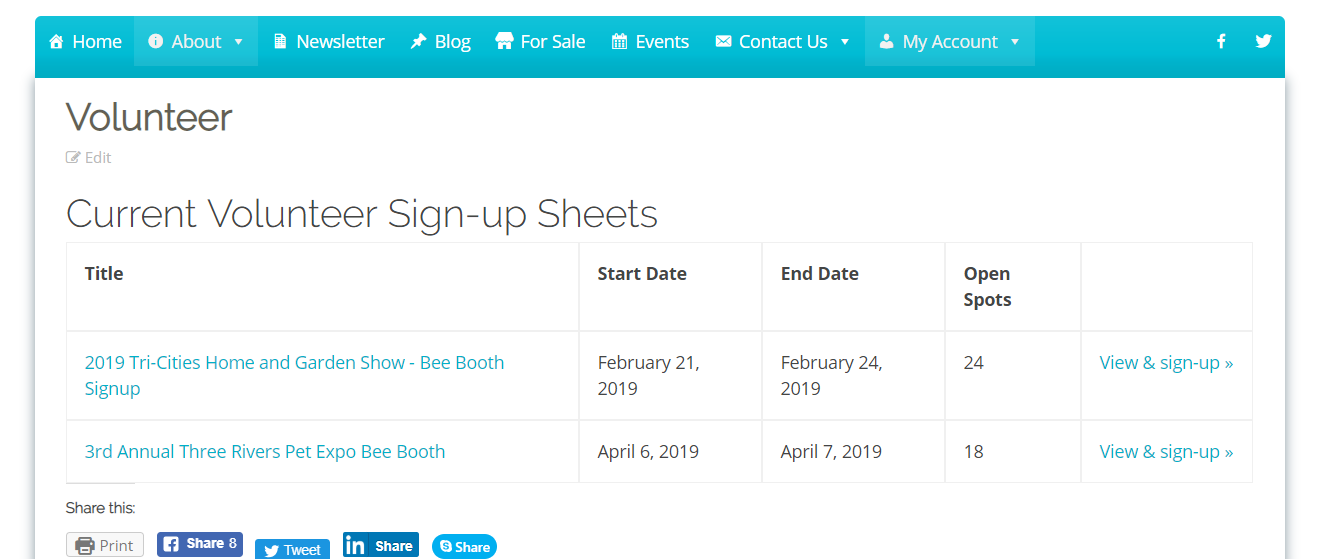The width and height of the screenshot is (1326, 559).
Task: Open the Twitter bird icon in navbar
Action: point(1264,41)
